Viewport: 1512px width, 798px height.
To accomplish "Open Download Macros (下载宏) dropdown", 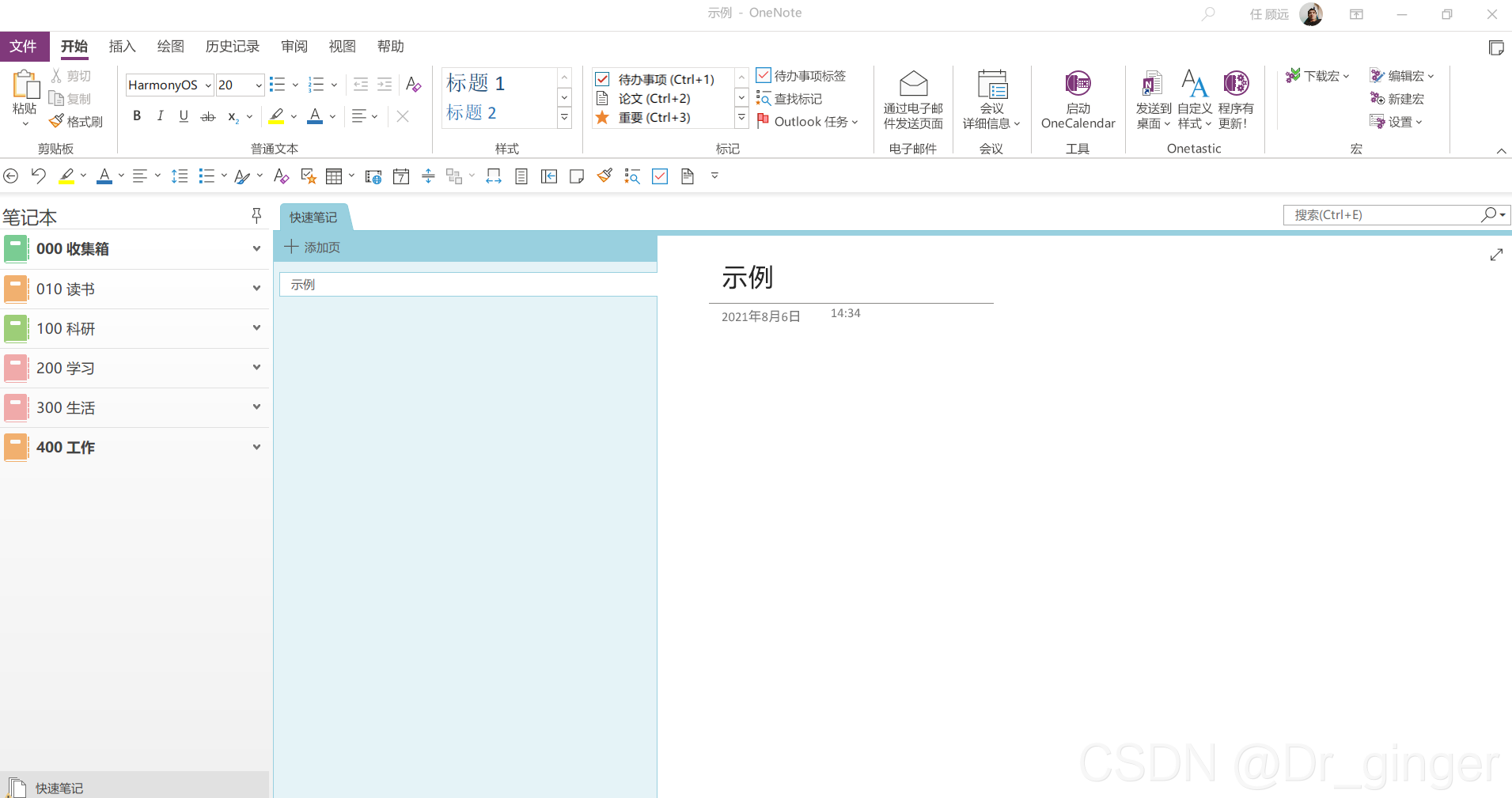I will pos(1317,76).
